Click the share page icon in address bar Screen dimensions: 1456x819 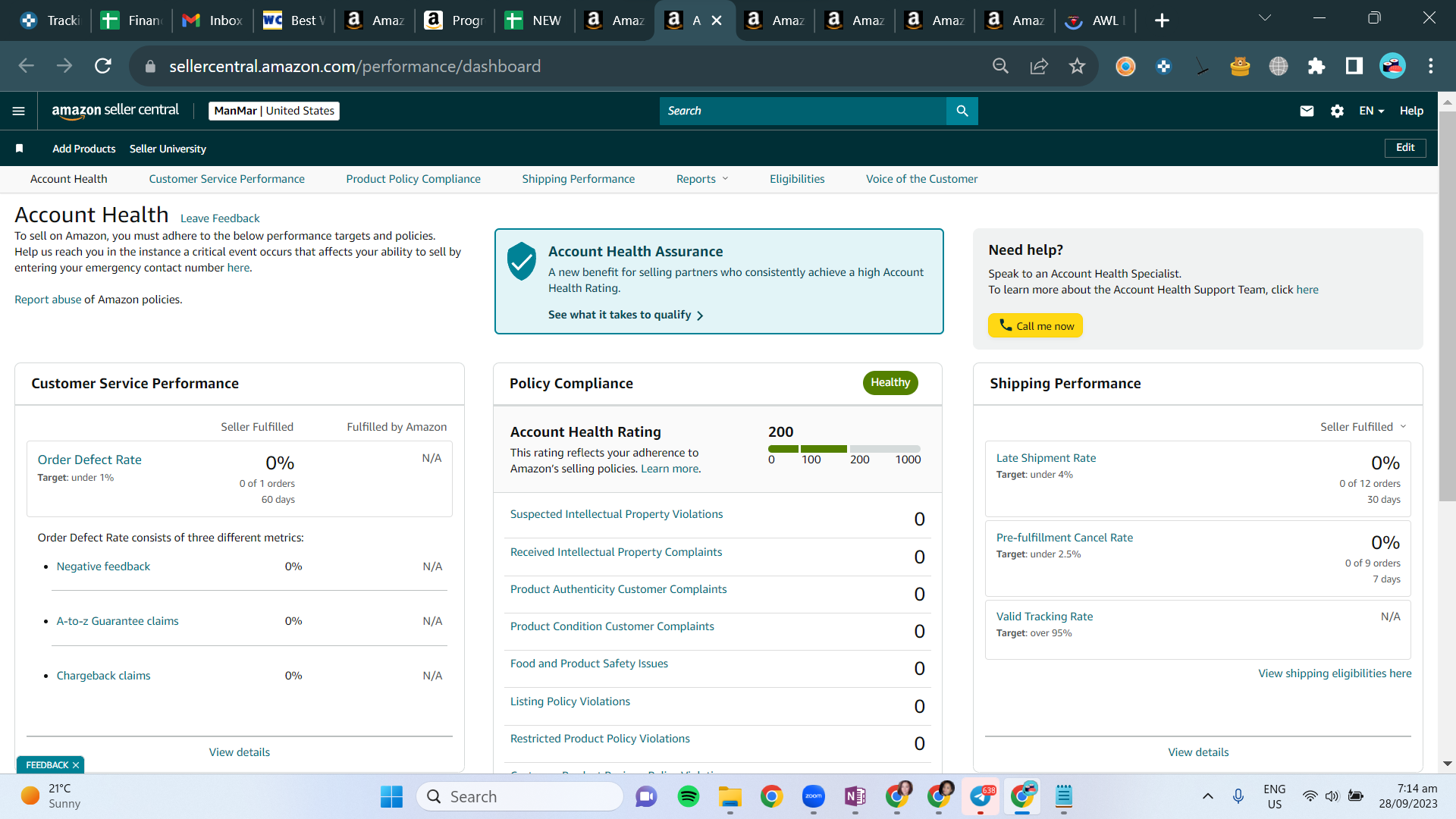click(1039, 66)
